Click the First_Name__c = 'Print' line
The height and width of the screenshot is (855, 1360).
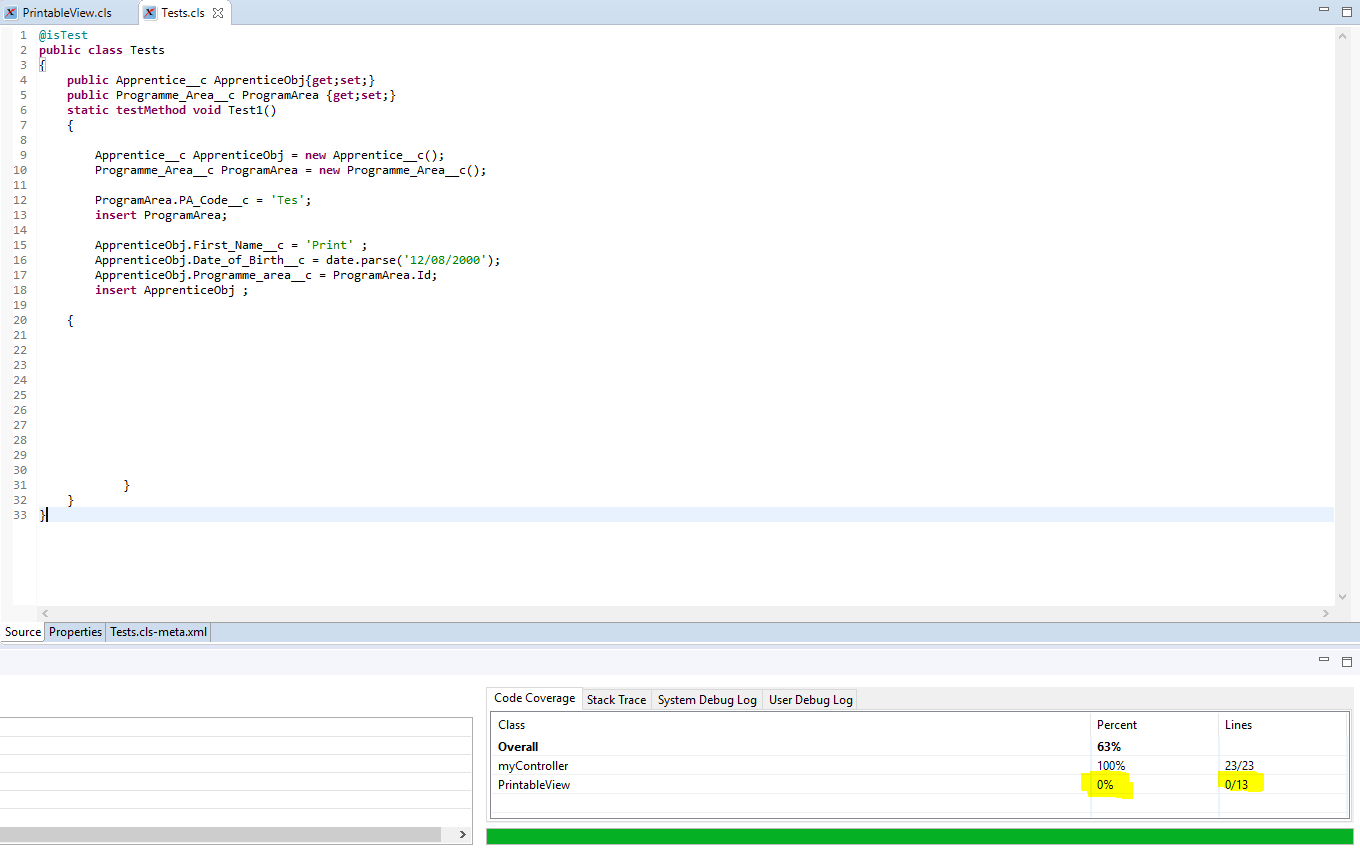point(231,245)
